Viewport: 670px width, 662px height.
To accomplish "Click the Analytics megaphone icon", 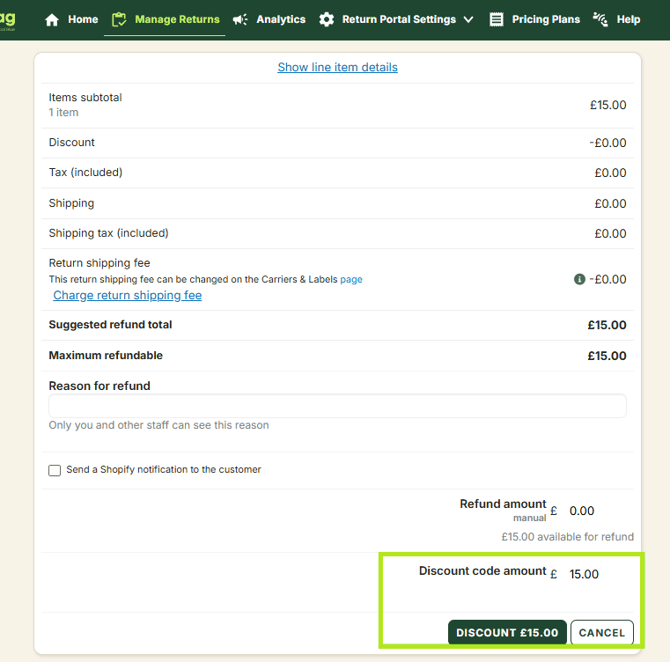I will 240,20.
